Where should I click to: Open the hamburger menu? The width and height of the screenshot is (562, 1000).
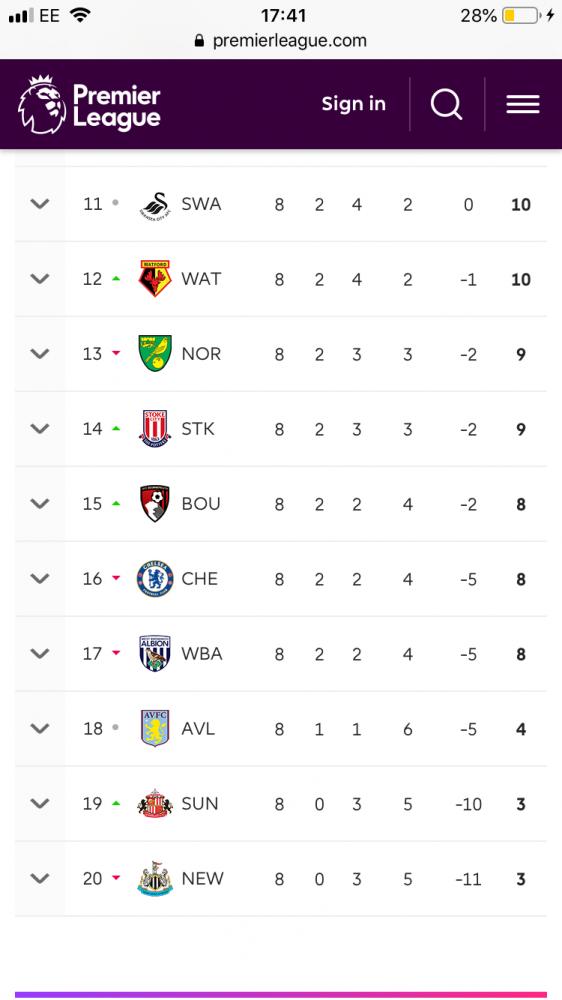523,104
